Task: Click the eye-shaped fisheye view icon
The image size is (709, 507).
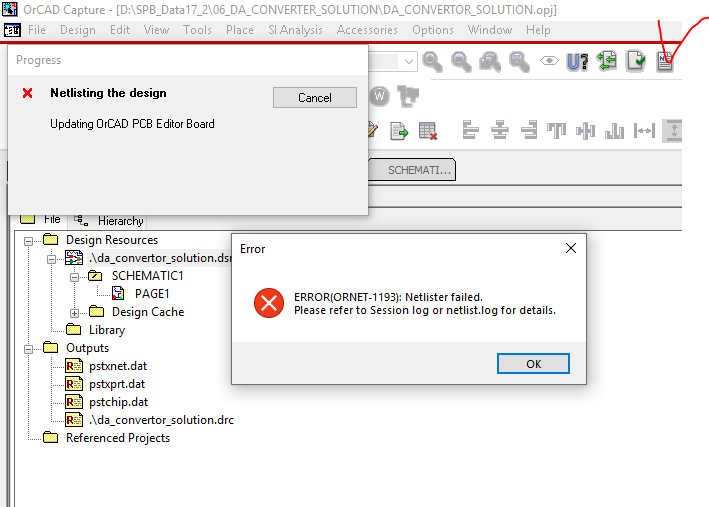Action: 549,61
